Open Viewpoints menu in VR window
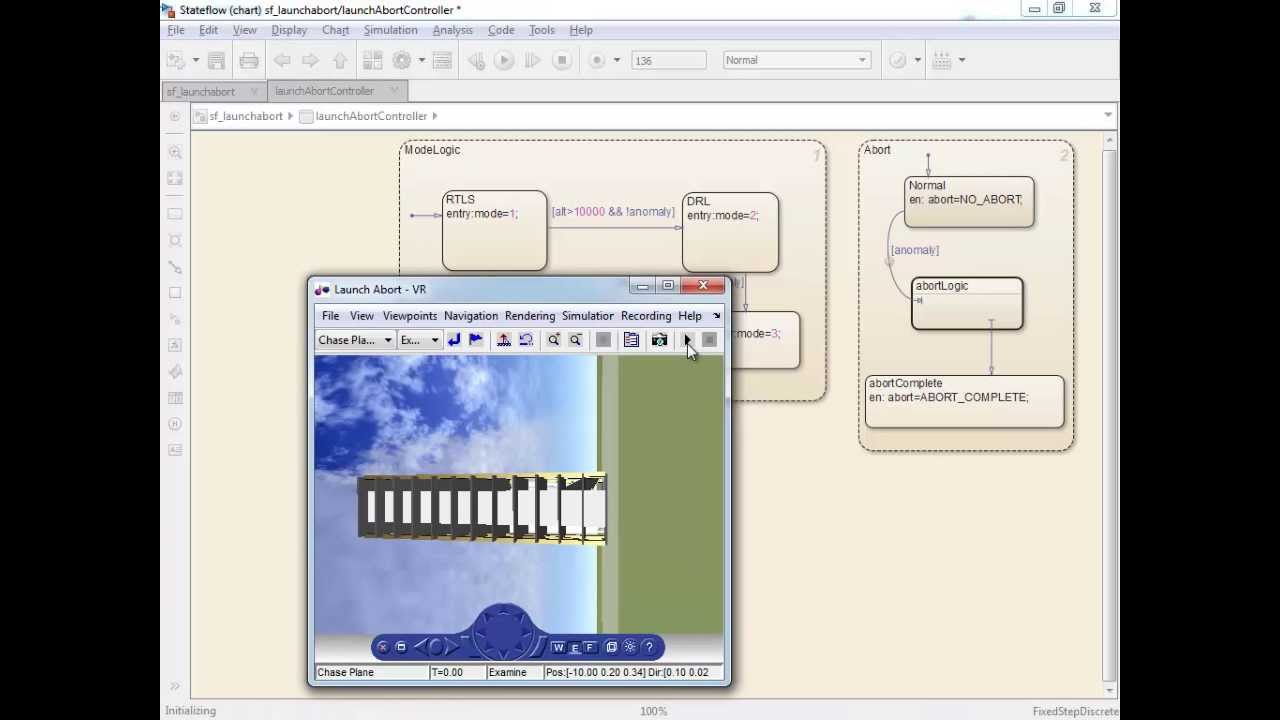1280x720 pixels. click(x=409, y=316)
